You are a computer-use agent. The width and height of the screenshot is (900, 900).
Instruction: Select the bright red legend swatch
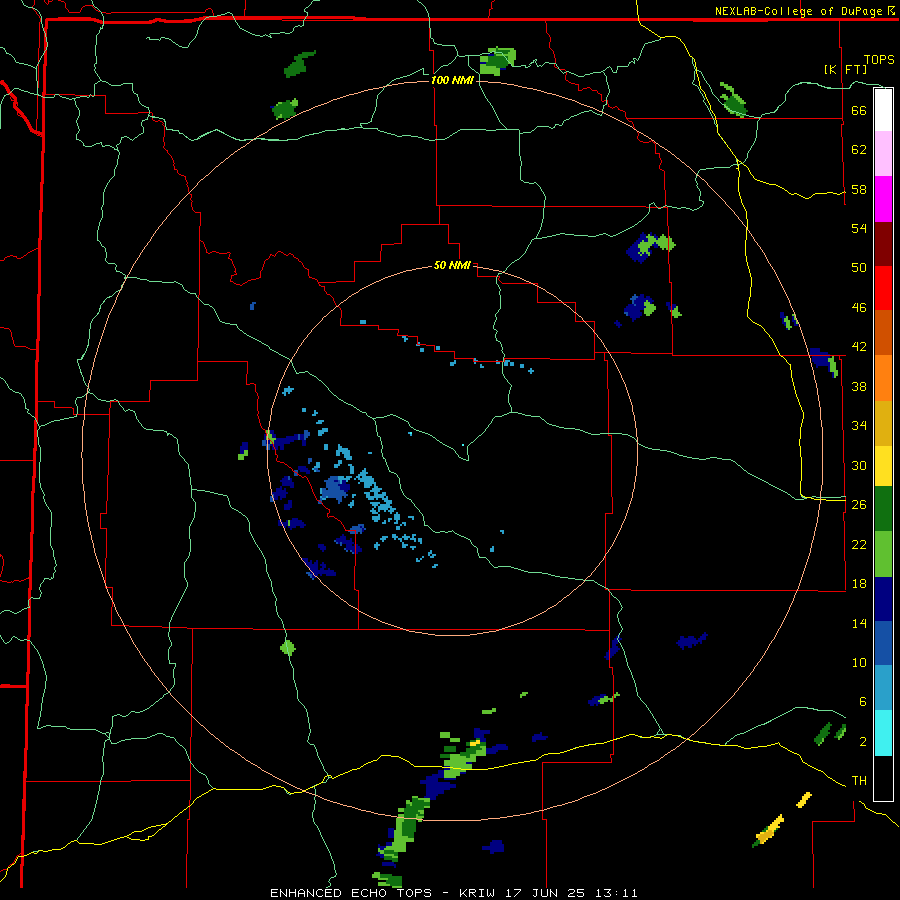pyautogui.click(x=883, y=288)
